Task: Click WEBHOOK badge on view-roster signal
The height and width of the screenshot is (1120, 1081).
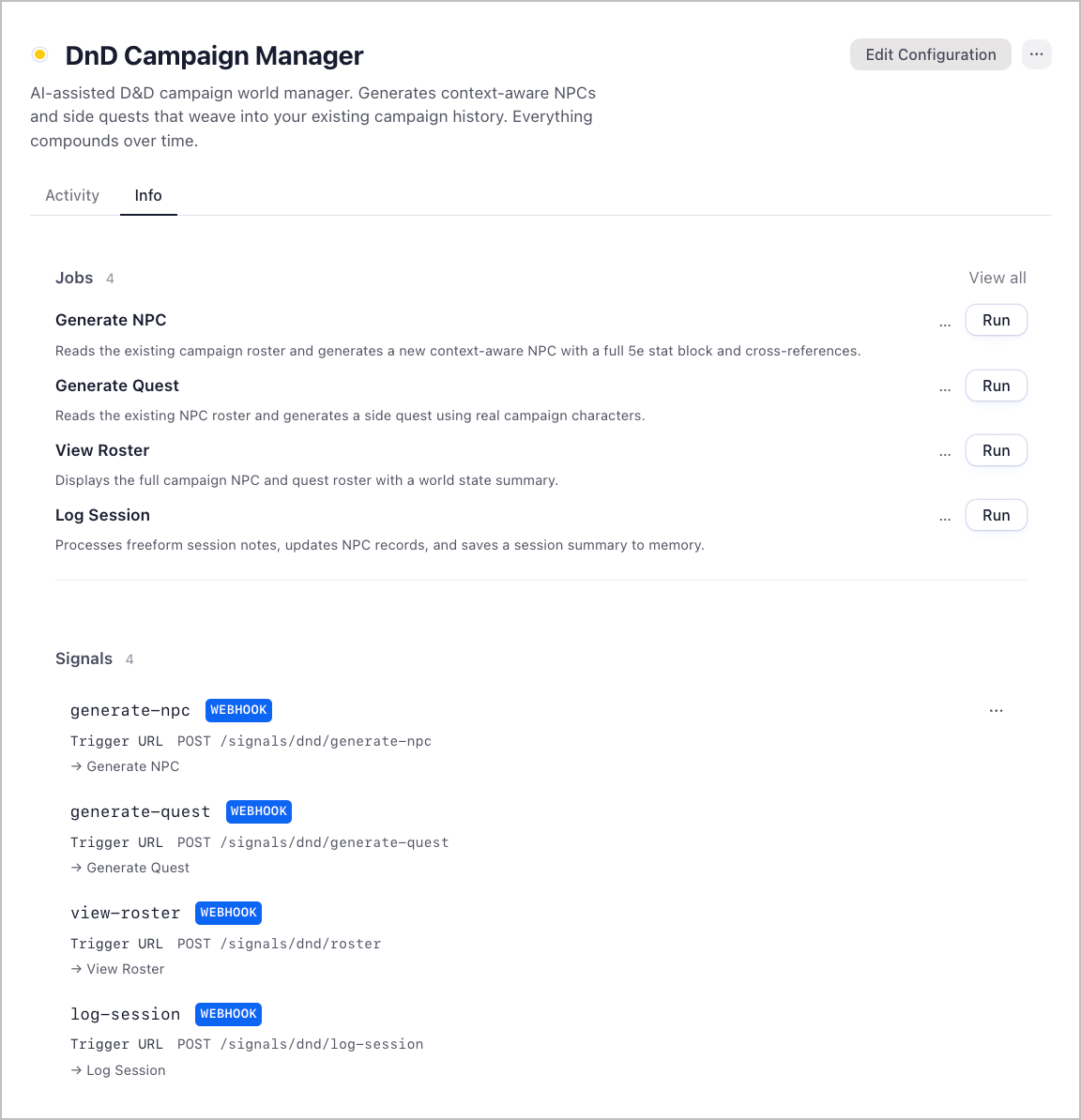Action: (x=228, y=913)
